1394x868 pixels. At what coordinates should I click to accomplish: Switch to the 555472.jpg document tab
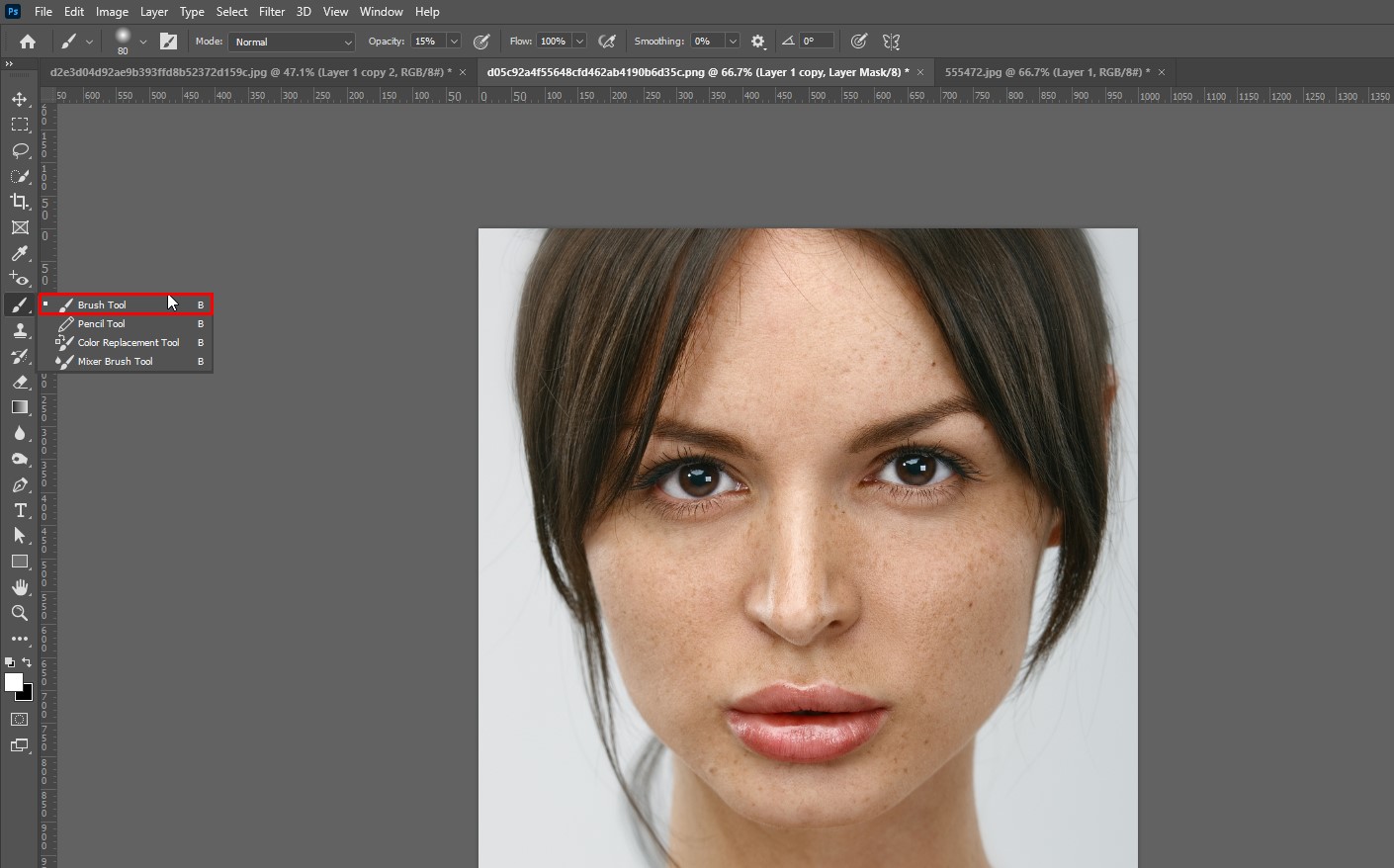(1046, 72)
